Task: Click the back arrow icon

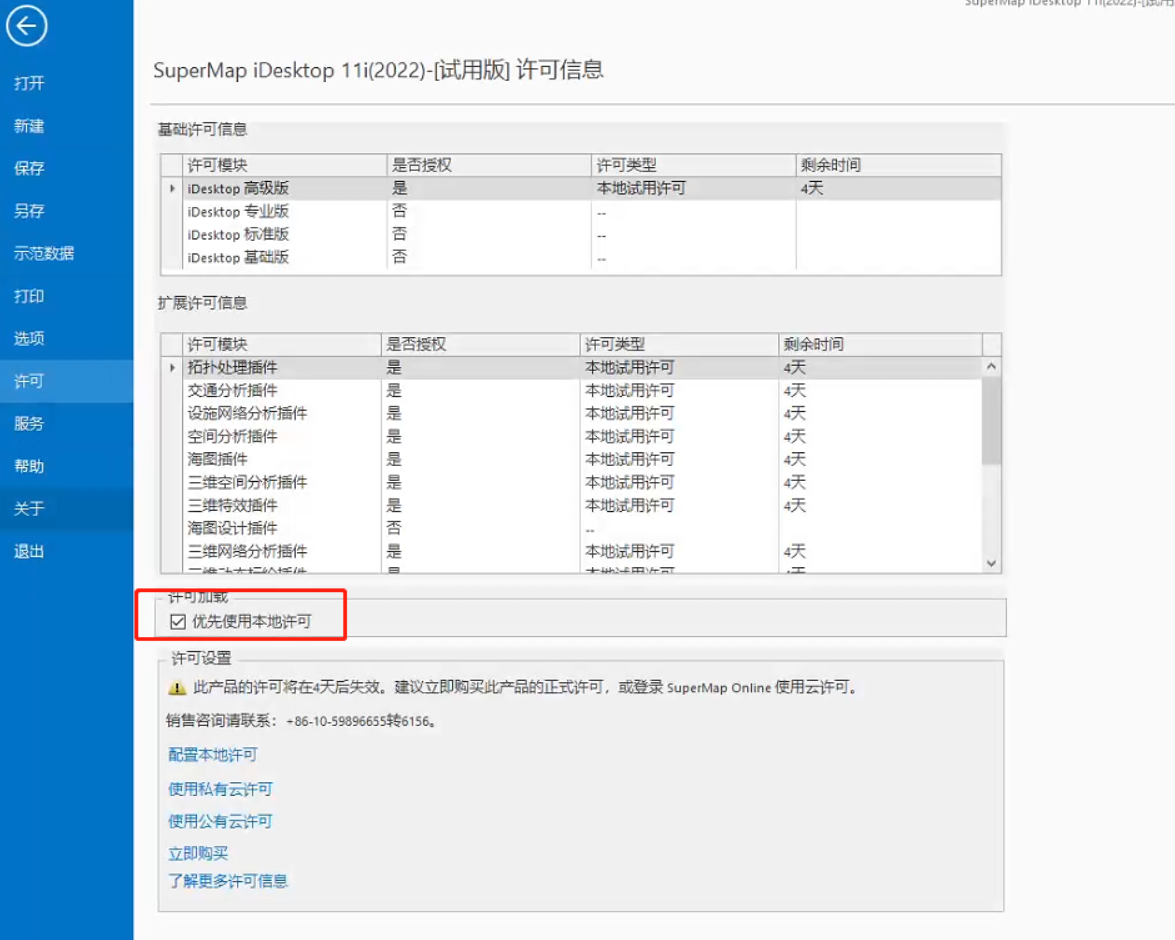Action: (27, 26)
